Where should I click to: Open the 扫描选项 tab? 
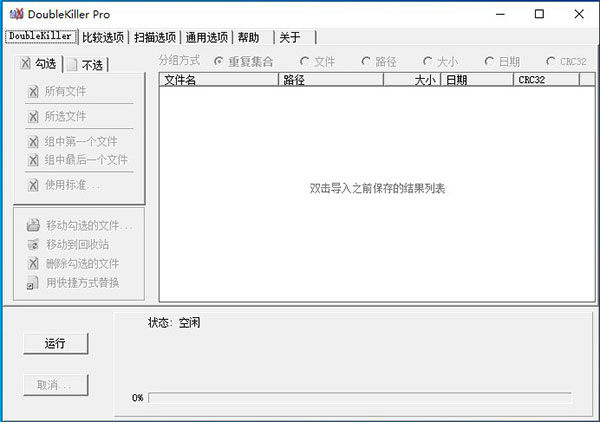(x=156, y=38)
